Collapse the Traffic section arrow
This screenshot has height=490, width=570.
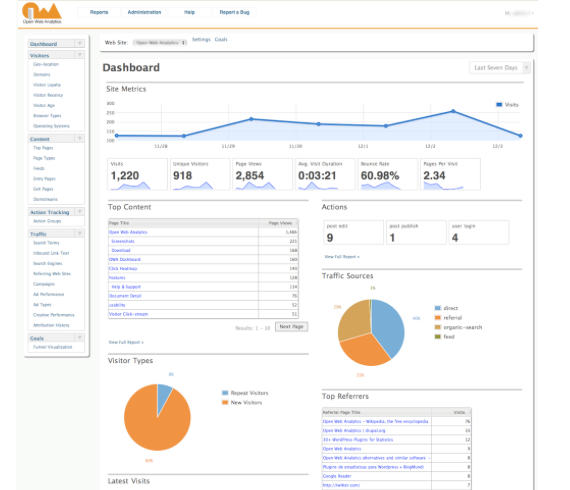[80, 233]
